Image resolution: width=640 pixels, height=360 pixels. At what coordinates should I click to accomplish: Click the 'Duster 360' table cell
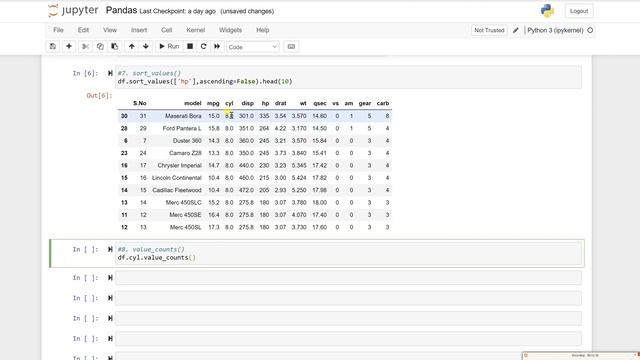(187, 140)
